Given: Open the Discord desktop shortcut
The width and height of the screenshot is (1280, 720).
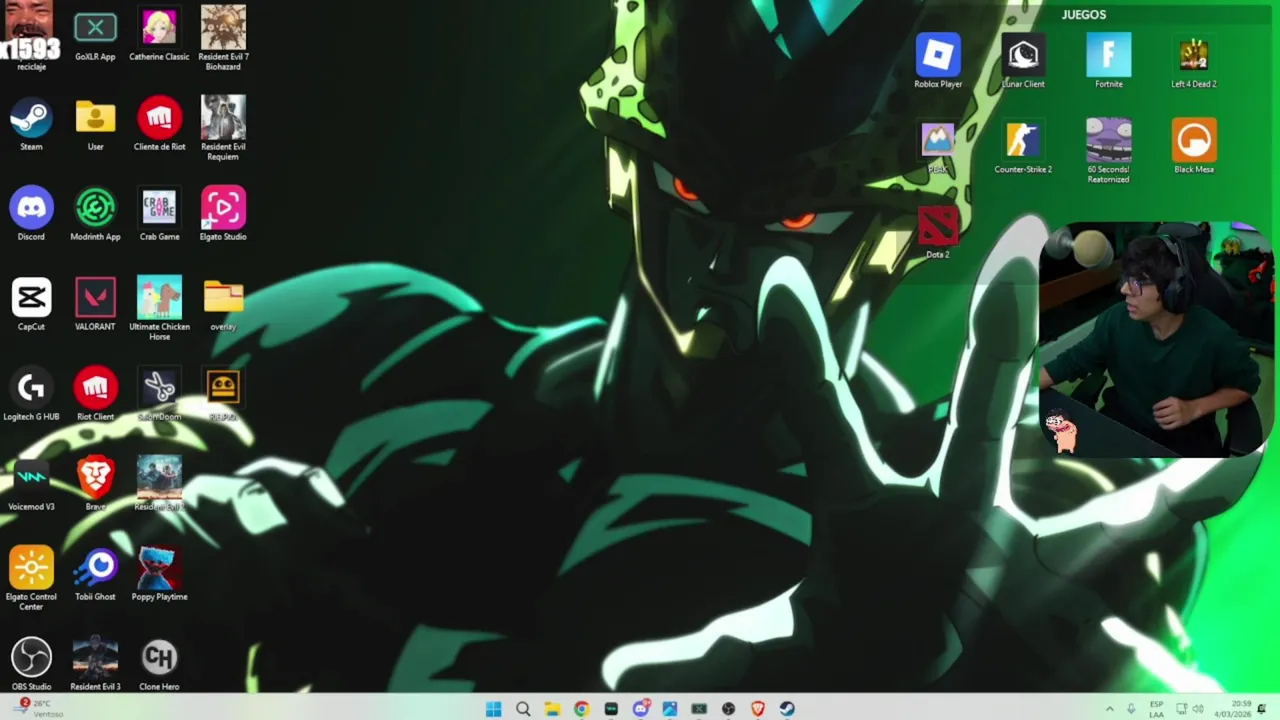Looking at the screenshot, I should pyautogui.click(x=31, y=215).
